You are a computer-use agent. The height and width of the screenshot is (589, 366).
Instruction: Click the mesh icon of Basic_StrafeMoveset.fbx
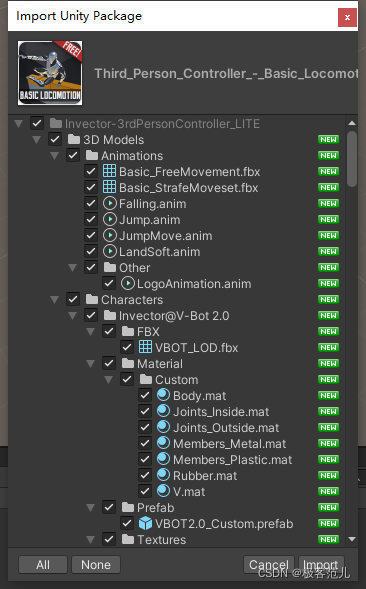(109, 187)
